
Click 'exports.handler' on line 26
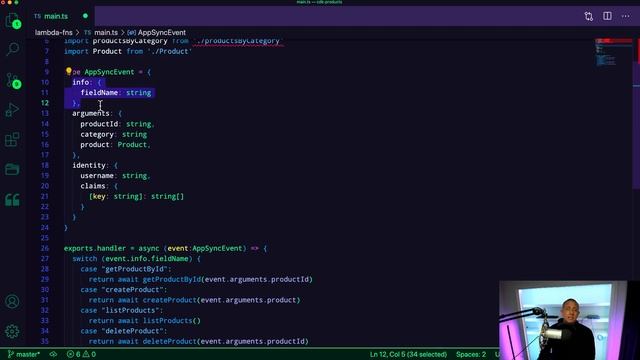pos(95,248)
